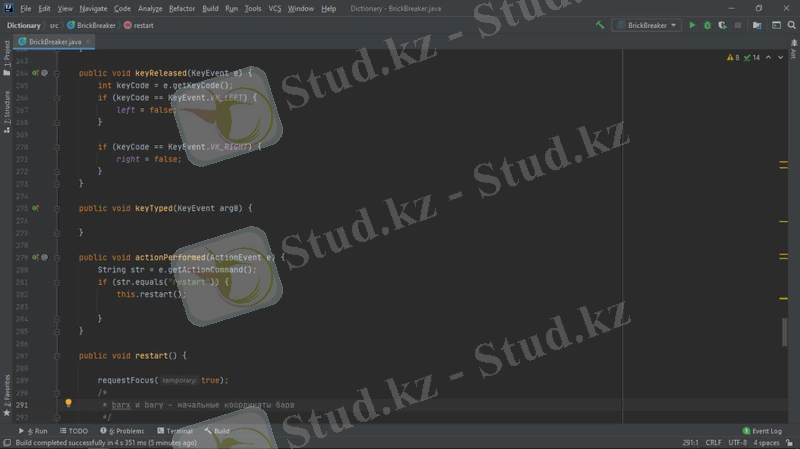Image resolution: width=800 pixels, height=449 pixels.
Task: Open the Navigate menu
Action: click(x=93, y=9)
